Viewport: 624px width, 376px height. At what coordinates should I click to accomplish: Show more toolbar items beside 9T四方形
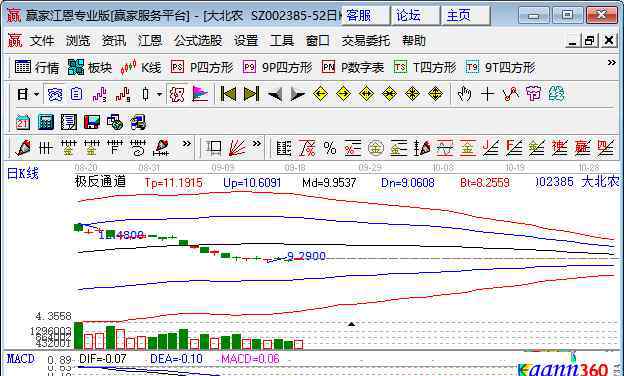pyautogui.click(x=612, y=63)
